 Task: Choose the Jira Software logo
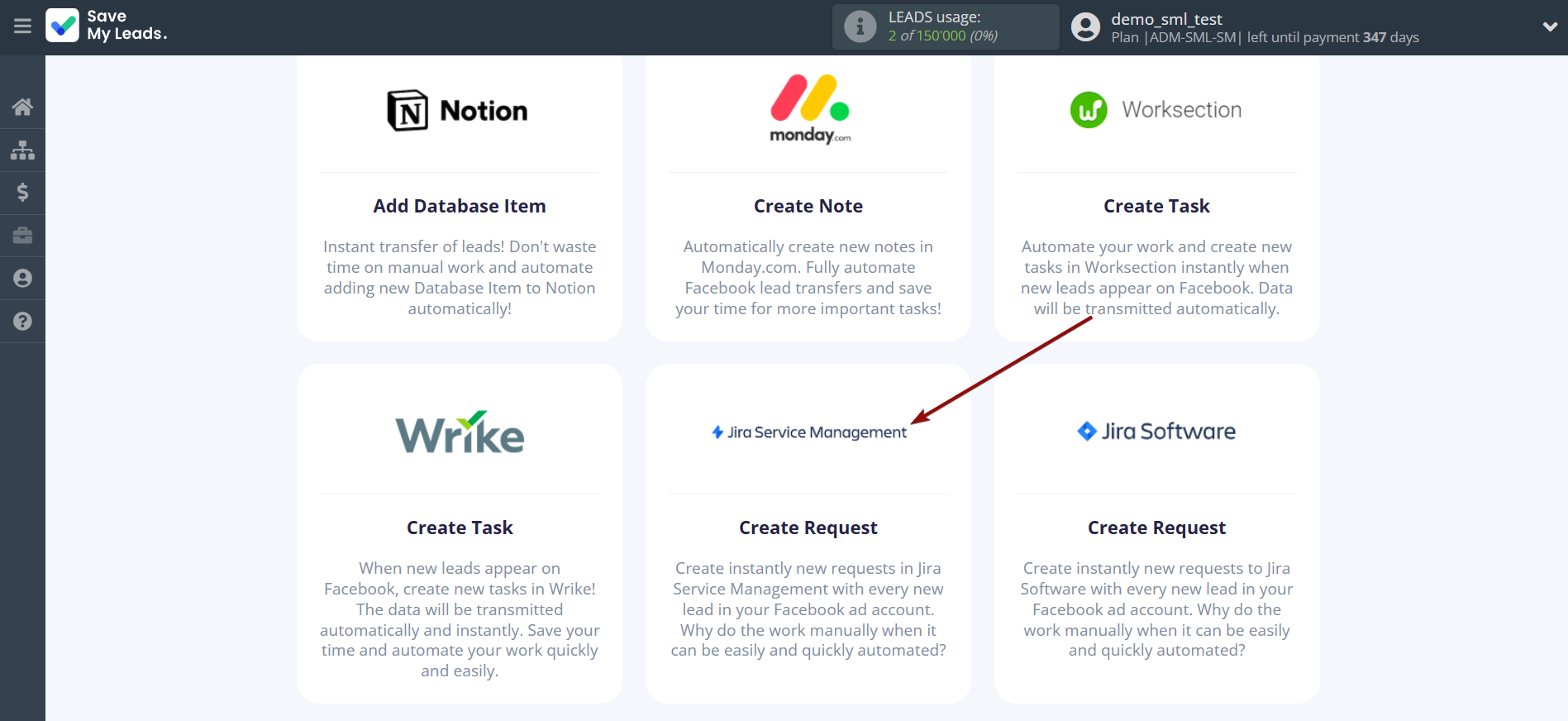(x=1156, y=432)
